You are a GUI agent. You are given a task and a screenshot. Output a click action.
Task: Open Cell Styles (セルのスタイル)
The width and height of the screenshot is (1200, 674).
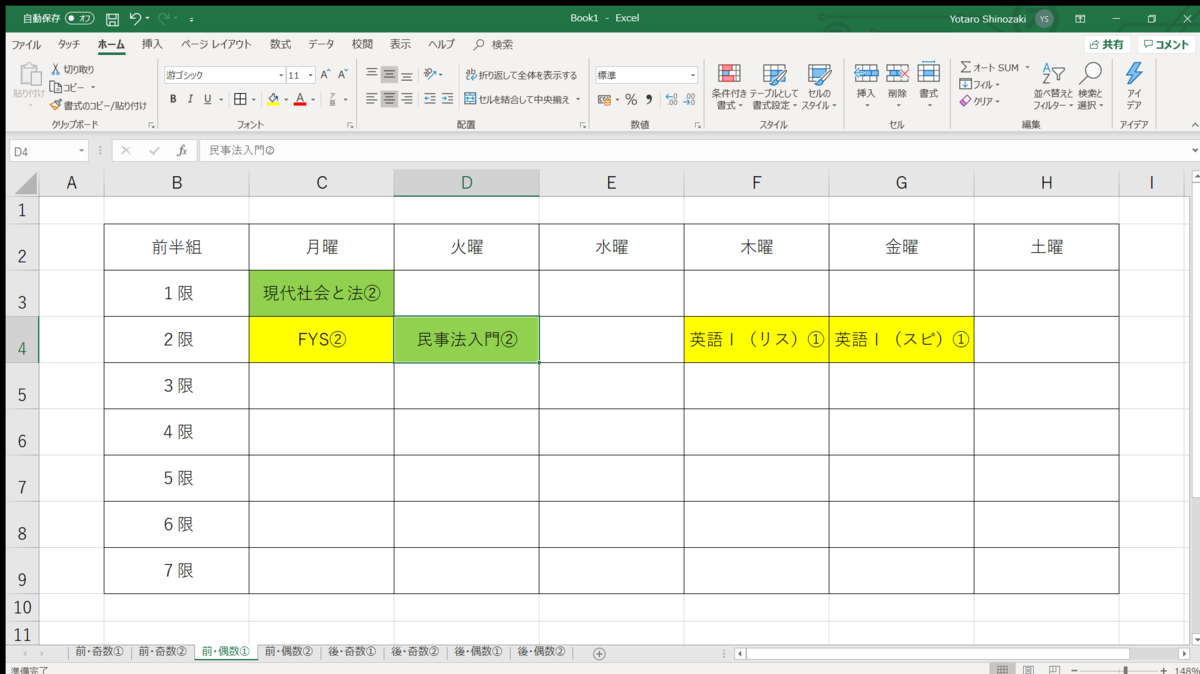pos(819,87)
